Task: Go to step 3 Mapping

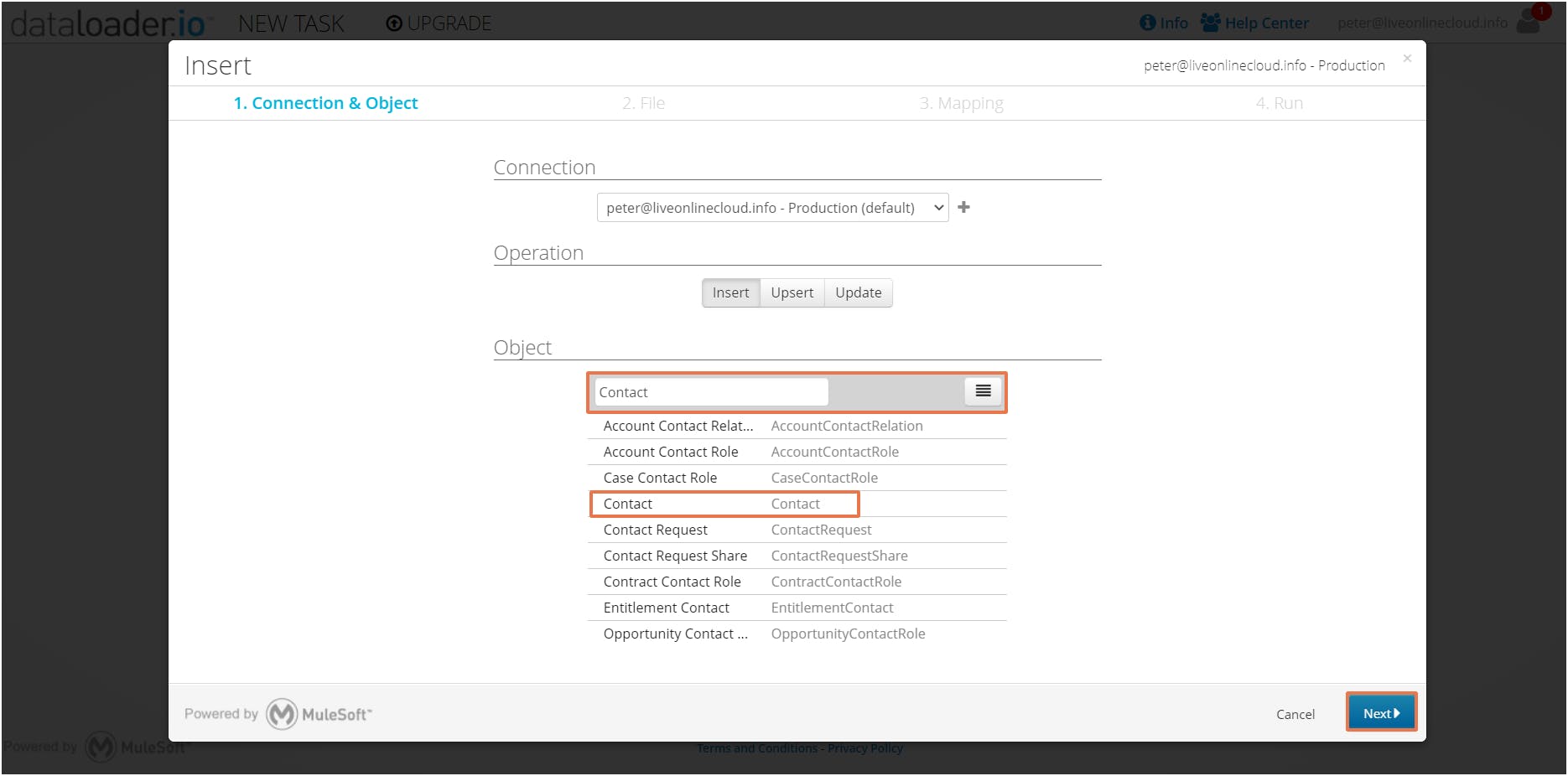Action: 961,103
